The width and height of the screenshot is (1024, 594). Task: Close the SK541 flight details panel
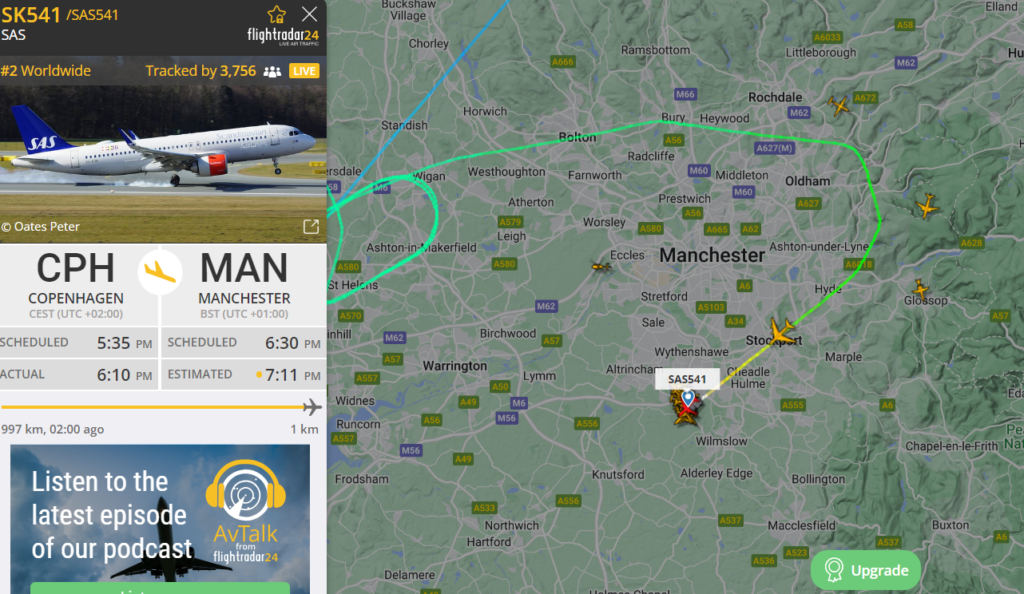(x=310, y=14)
